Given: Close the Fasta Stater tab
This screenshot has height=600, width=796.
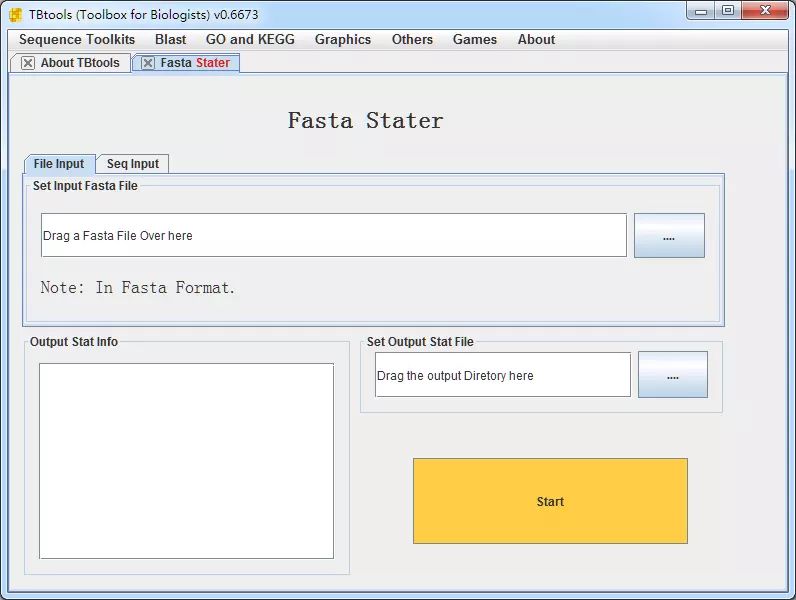Looking at the screenshot, I should pyautogui.click(x=148, y=63).
